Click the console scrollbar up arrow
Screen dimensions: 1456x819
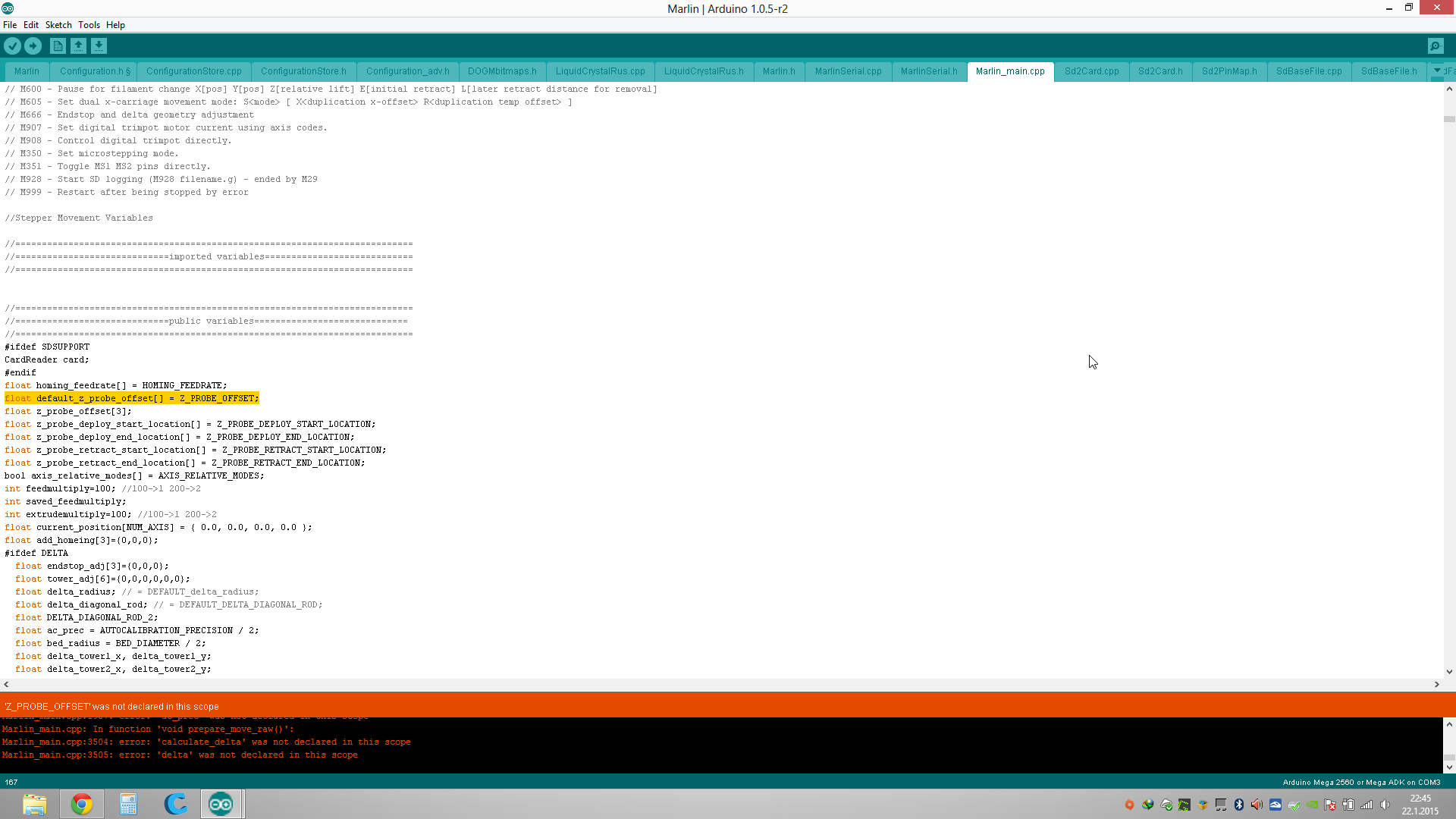1449,724
